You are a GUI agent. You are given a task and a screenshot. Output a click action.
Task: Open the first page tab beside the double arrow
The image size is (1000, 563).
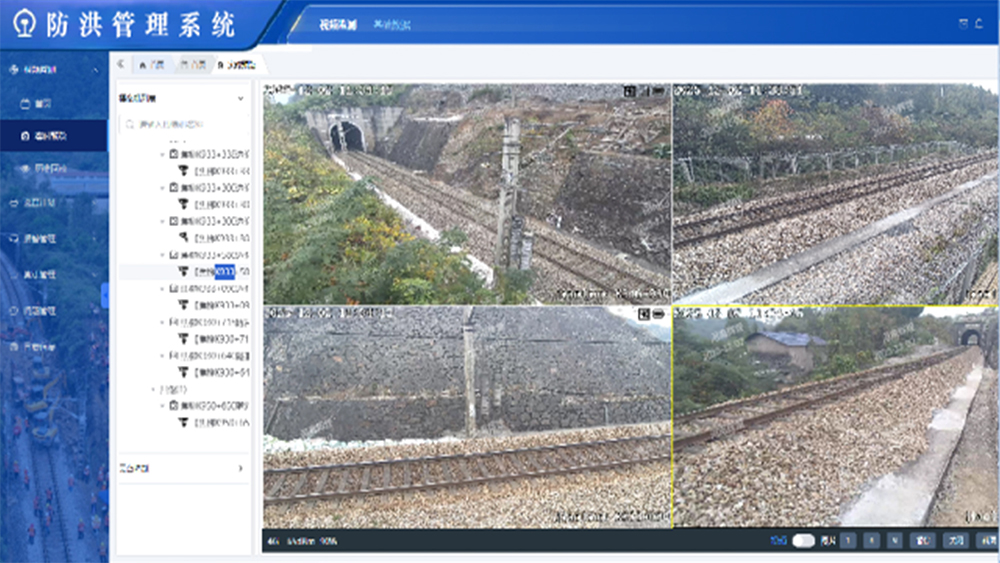click(x=151, y=64)
